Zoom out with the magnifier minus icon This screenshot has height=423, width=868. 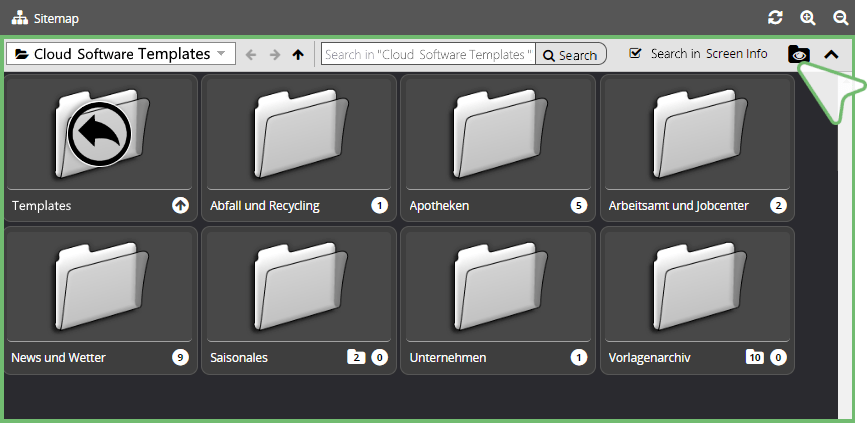(x=841, y=18)
